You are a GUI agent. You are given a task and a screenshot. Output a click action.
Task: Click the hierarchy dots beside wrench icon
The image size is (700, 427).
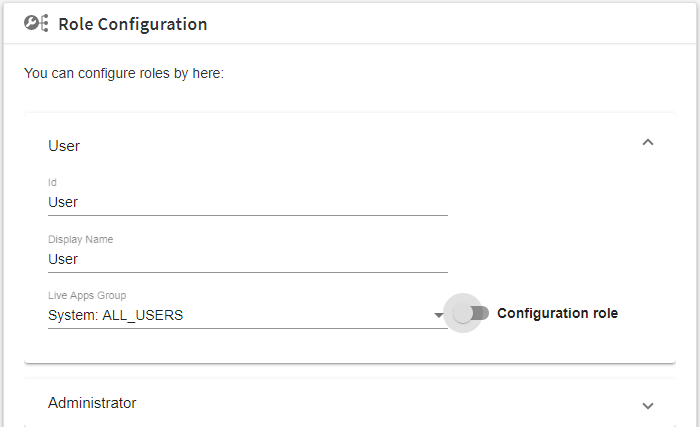click(x=44, y=23)
